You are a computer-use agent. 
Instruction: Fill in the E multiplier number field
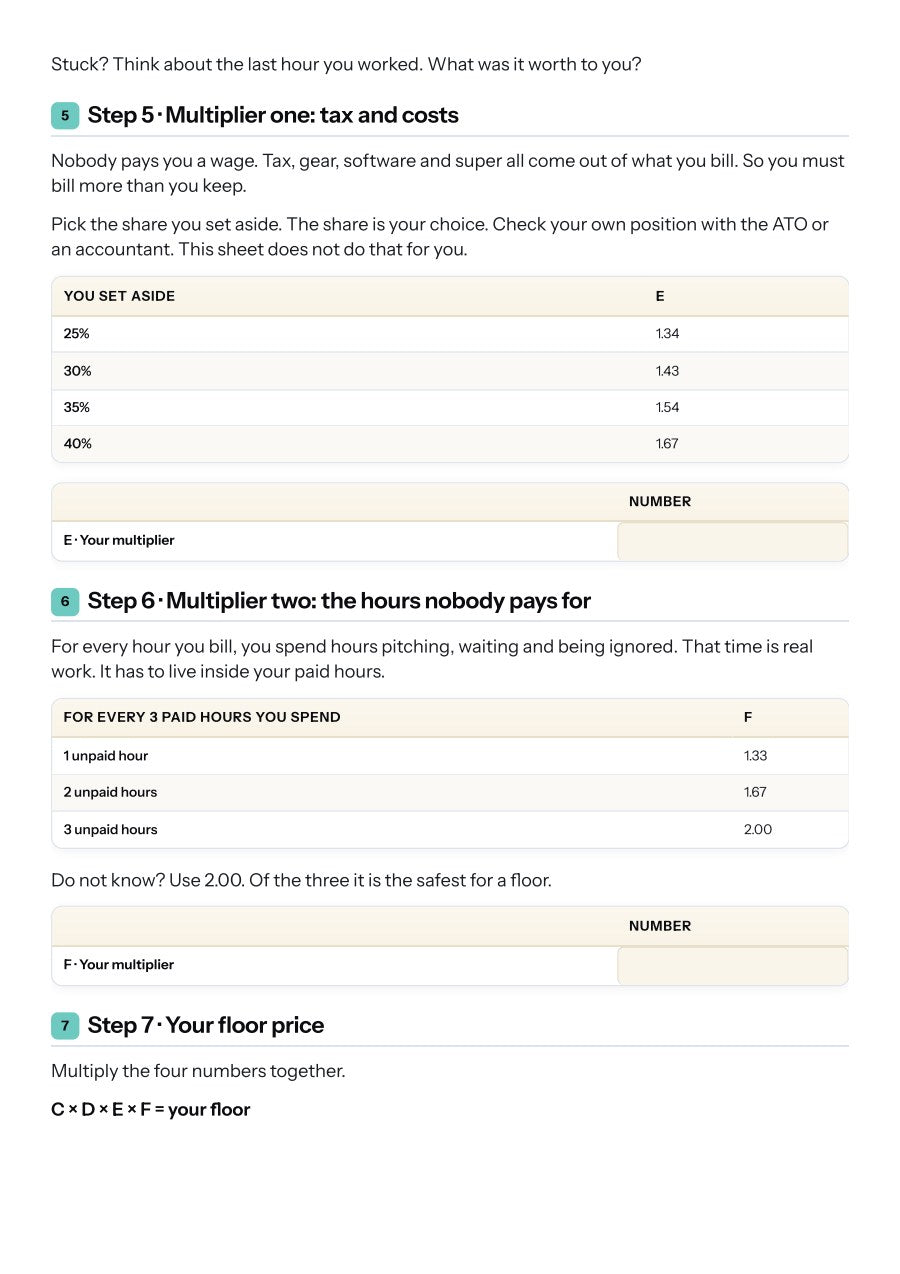point(732,541)
